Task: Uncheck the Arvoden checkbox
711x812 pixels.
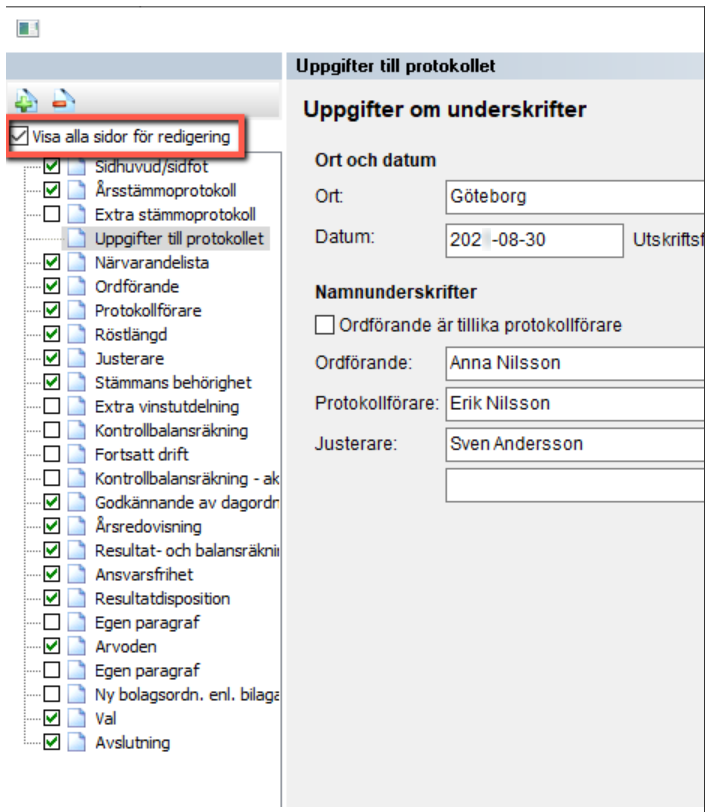Action: (x=52, y=646)
